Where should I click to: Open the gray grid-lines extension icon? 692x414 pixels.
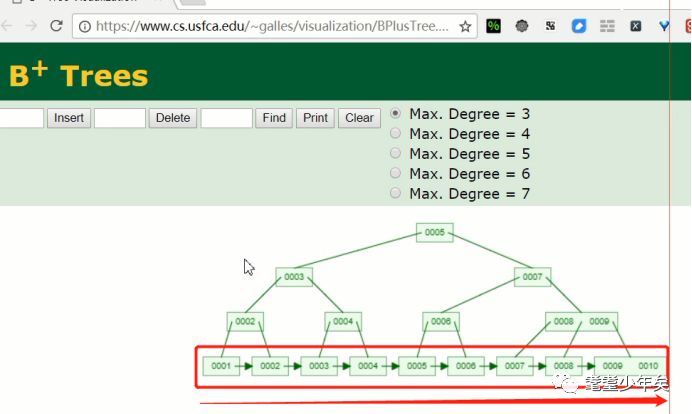click(x=607, y=26)
